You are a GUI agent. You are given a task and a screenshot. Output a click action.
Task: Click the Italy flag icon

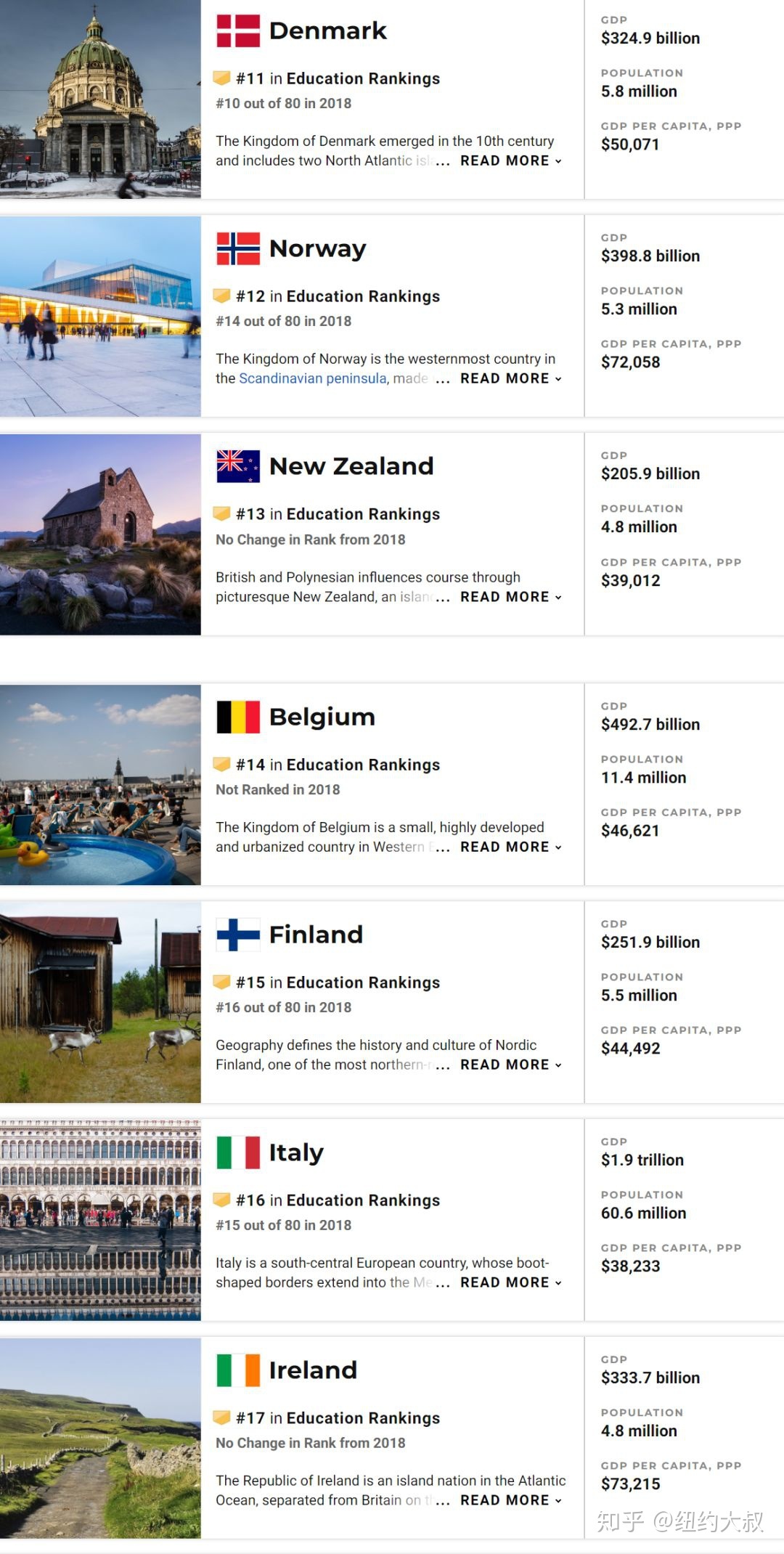[x=238, y=1152]
